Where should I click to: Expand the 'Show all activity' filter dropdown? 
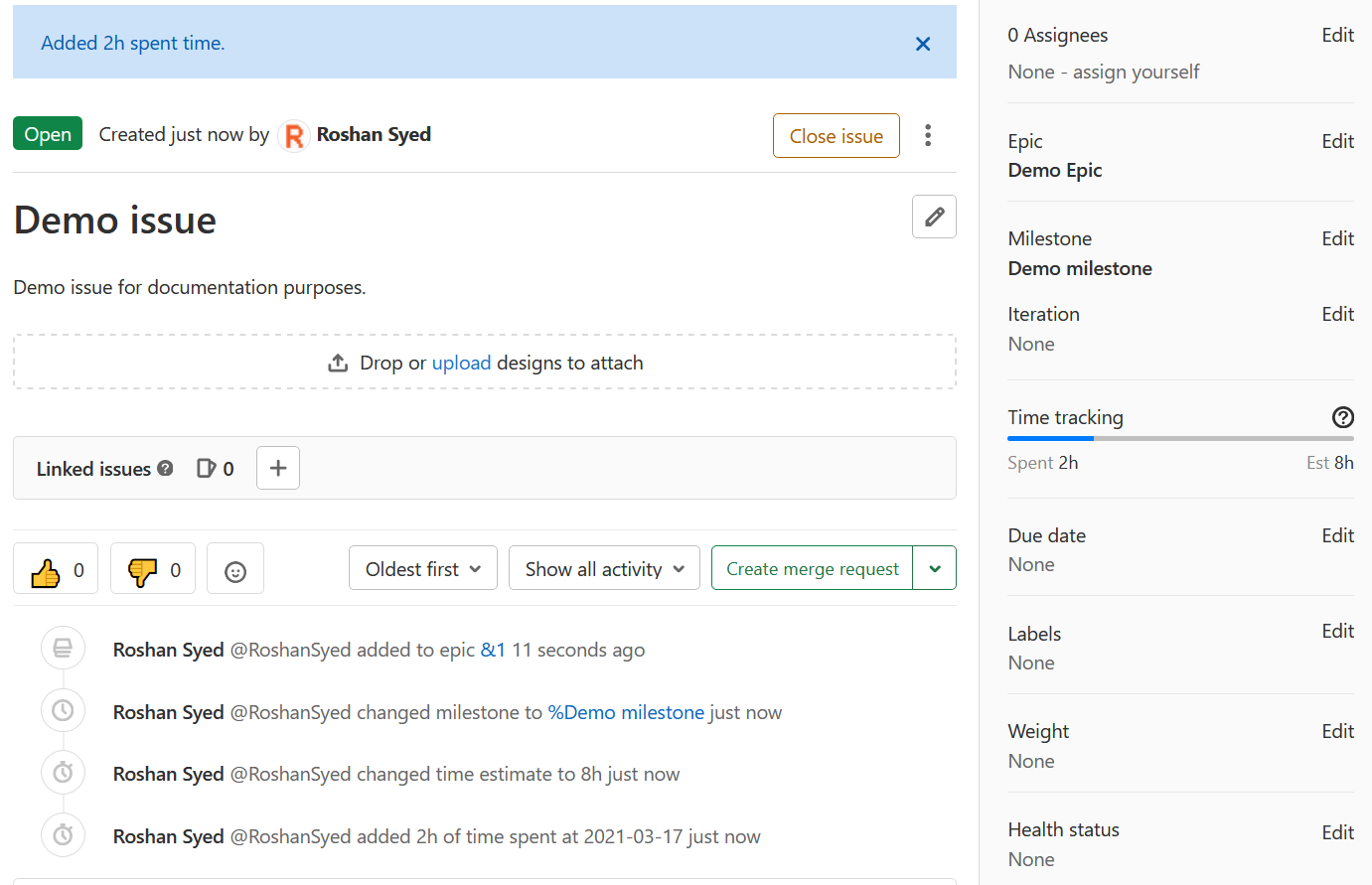click(604, 569)
